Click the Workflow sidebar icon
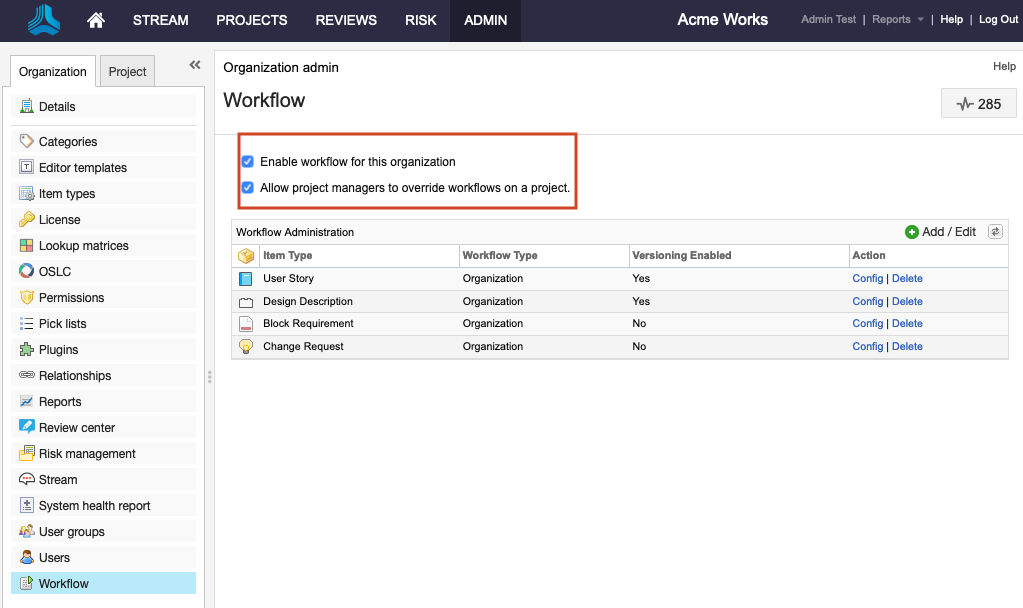Screen dimensions: 1023x608 (x=26, y=583)
